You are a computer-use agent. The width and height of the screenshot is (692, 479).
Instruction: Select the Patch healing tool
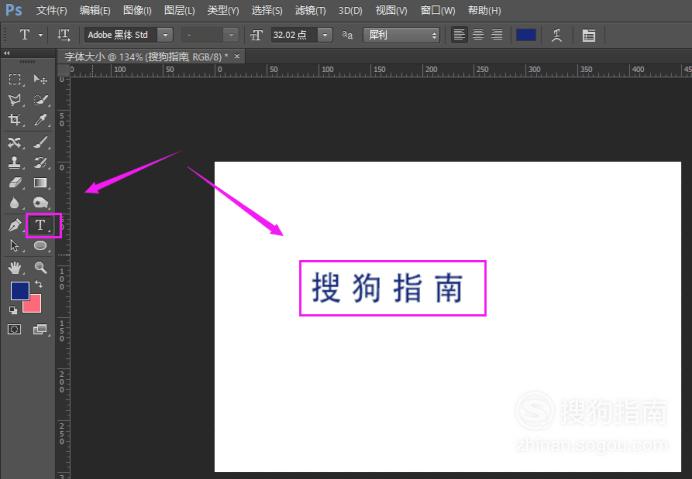tap(15, 143)
